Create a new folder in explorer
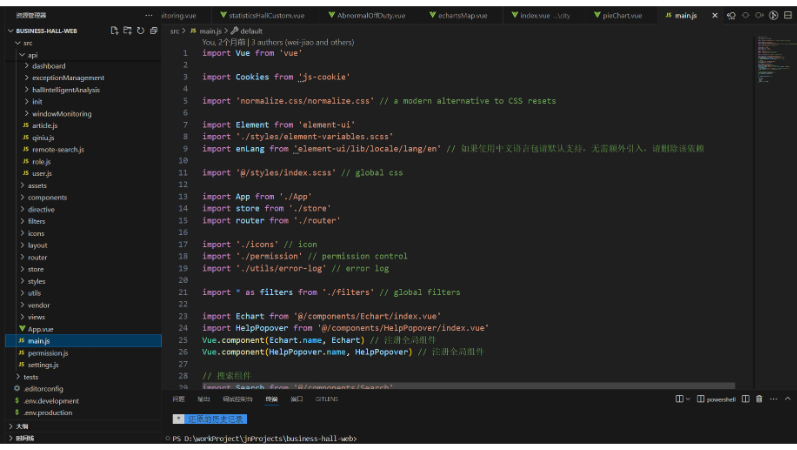797x450 pixels. (x=128, y=31)
